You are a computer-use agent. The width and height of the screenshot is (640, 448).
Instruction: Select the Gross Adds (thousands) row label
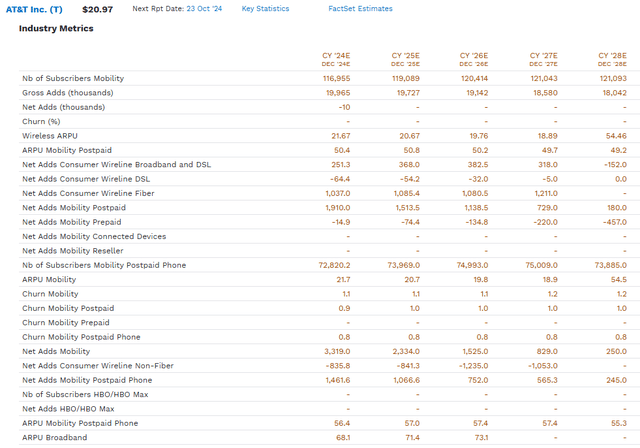click(x=67, y=92)
